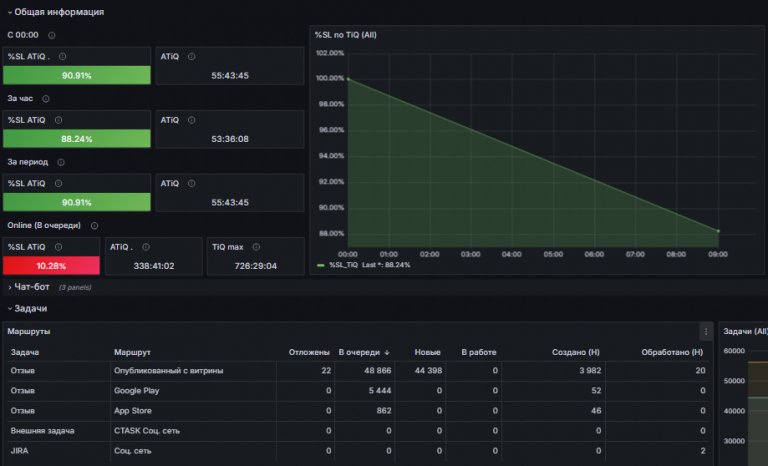Collapse the "Задачи" row
The image size is (768, 466).
click(27, 309)
